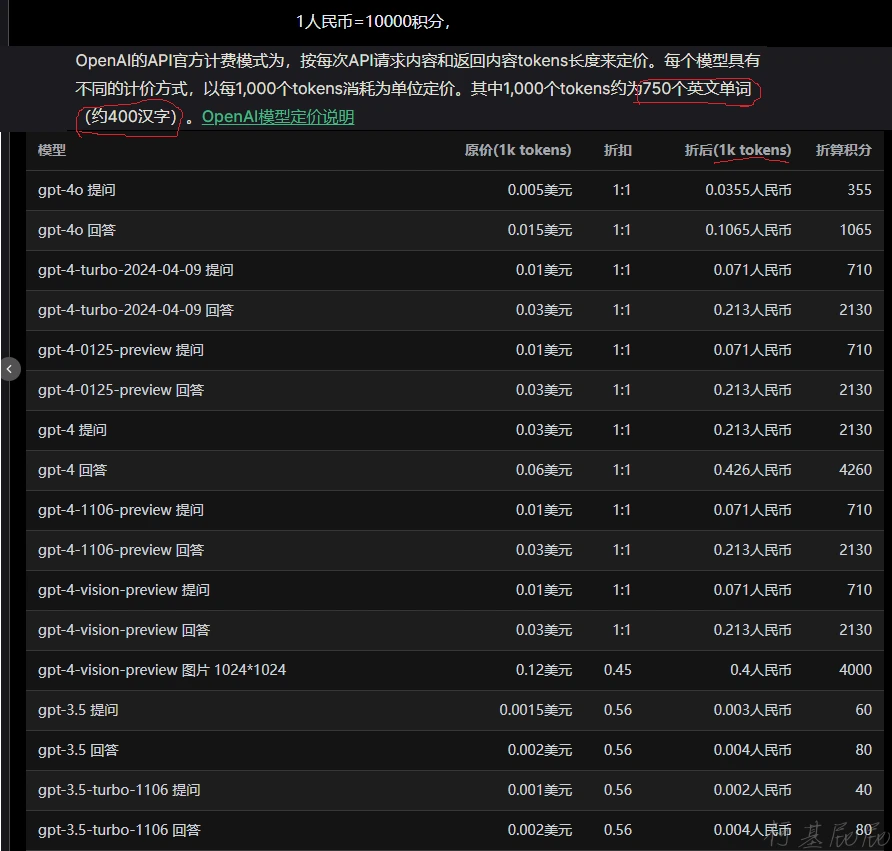Select the gpt-3.5-turbo-1106 回答 model name
The image size is (892, 851).
(x=119, y=830)
